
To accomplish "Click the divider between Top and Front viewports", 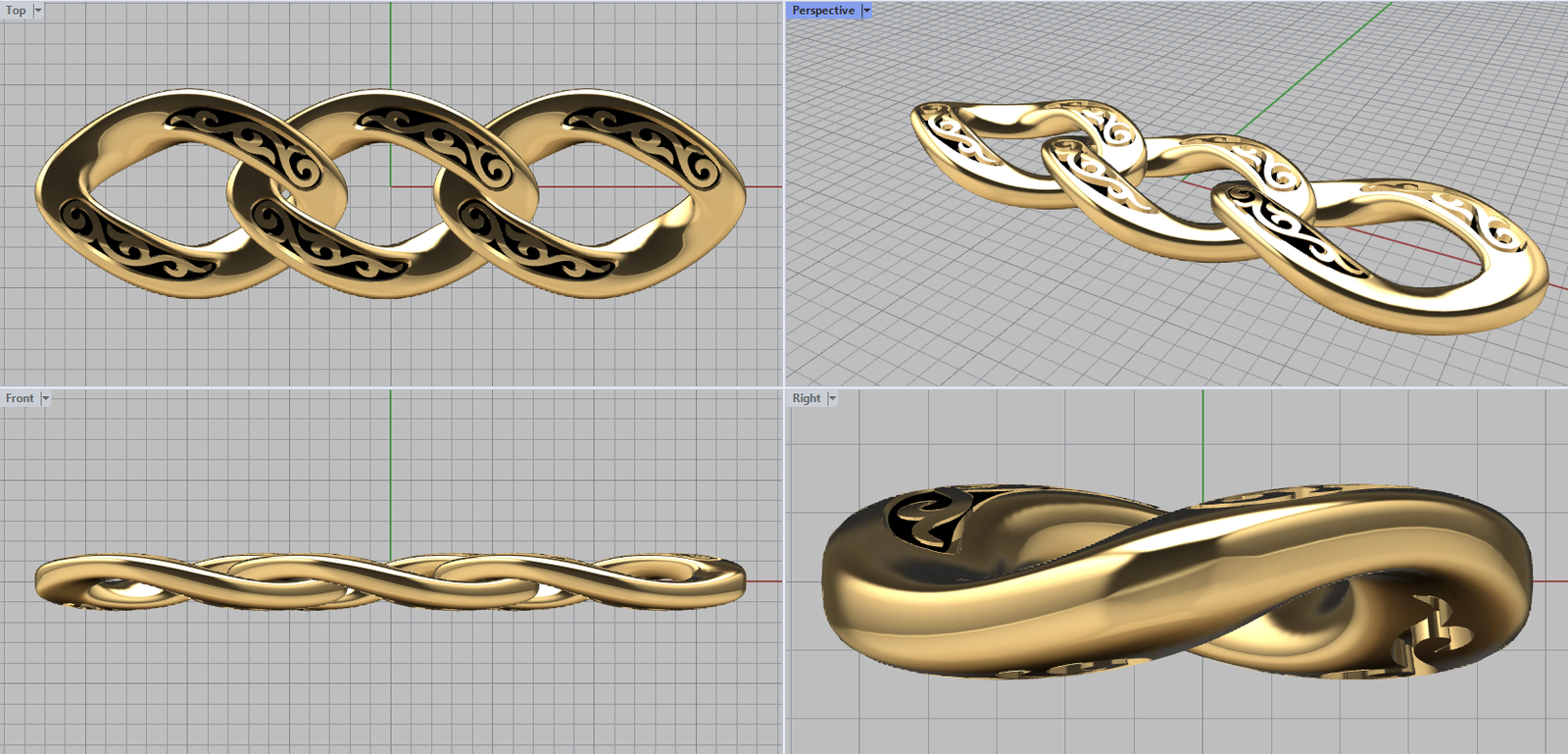I will coord(392,387).
